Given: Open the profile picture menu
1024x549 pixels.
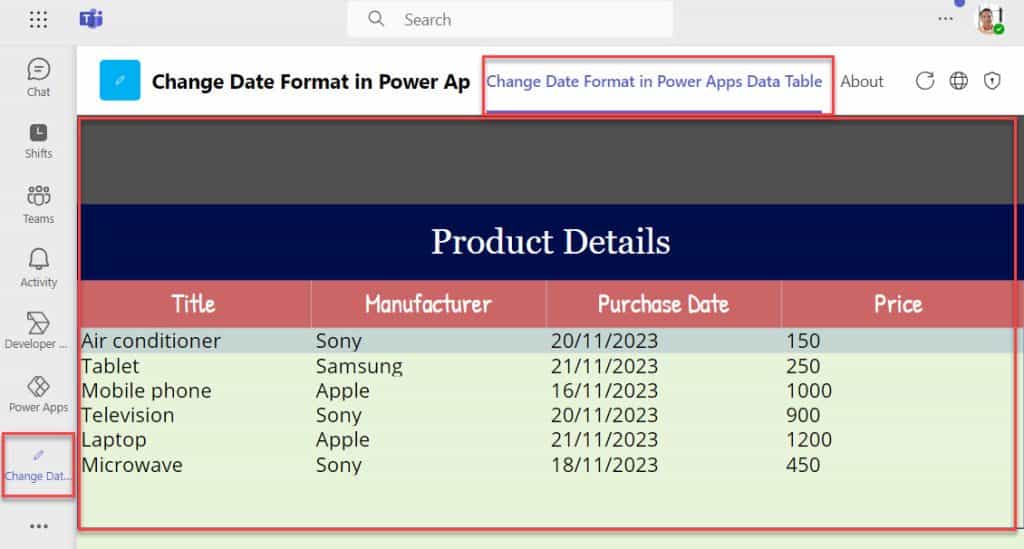Looking at the screenshot, I should coord(990,20).
